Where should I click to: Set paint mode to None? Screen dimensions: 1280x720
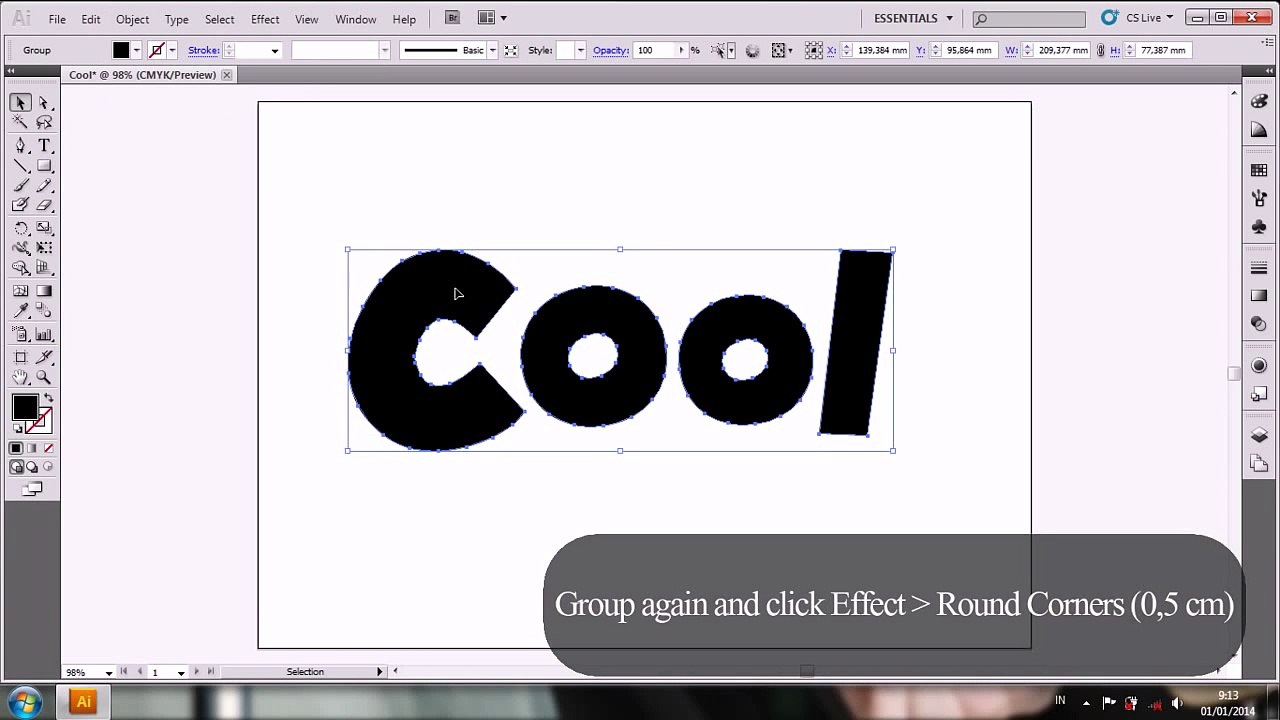pos(48,448)
